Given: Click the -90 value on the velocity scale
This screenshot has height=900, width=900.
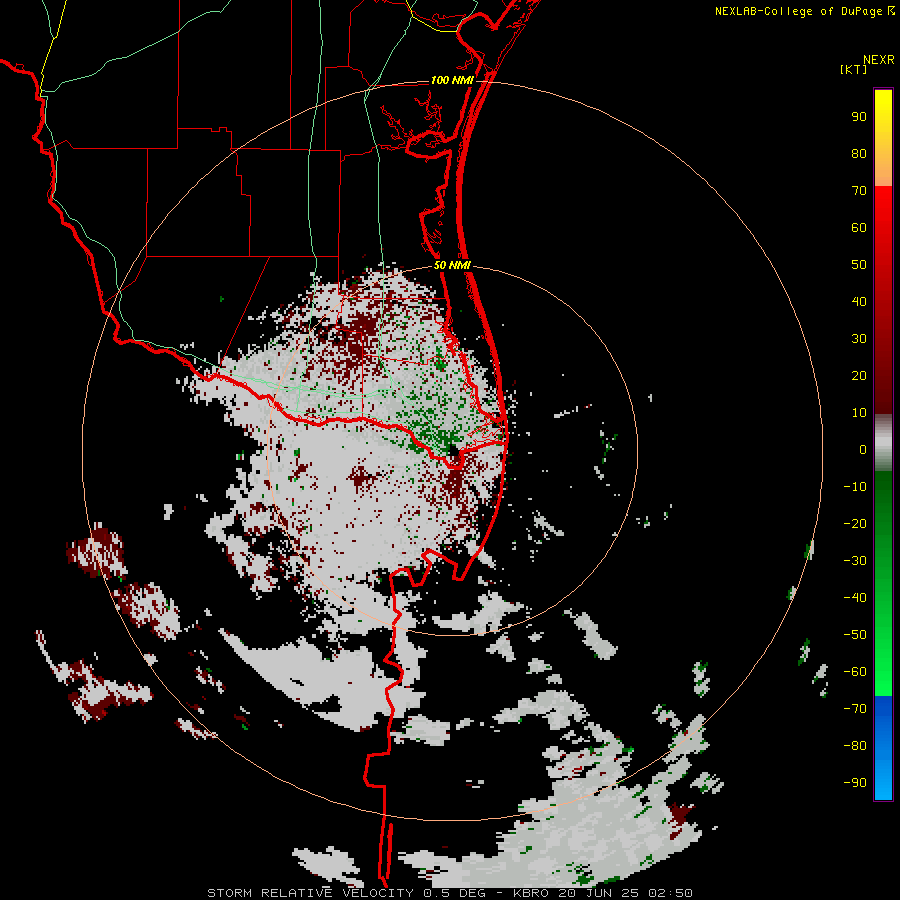Looking at the screenshot, I should [x=855, y=783].
